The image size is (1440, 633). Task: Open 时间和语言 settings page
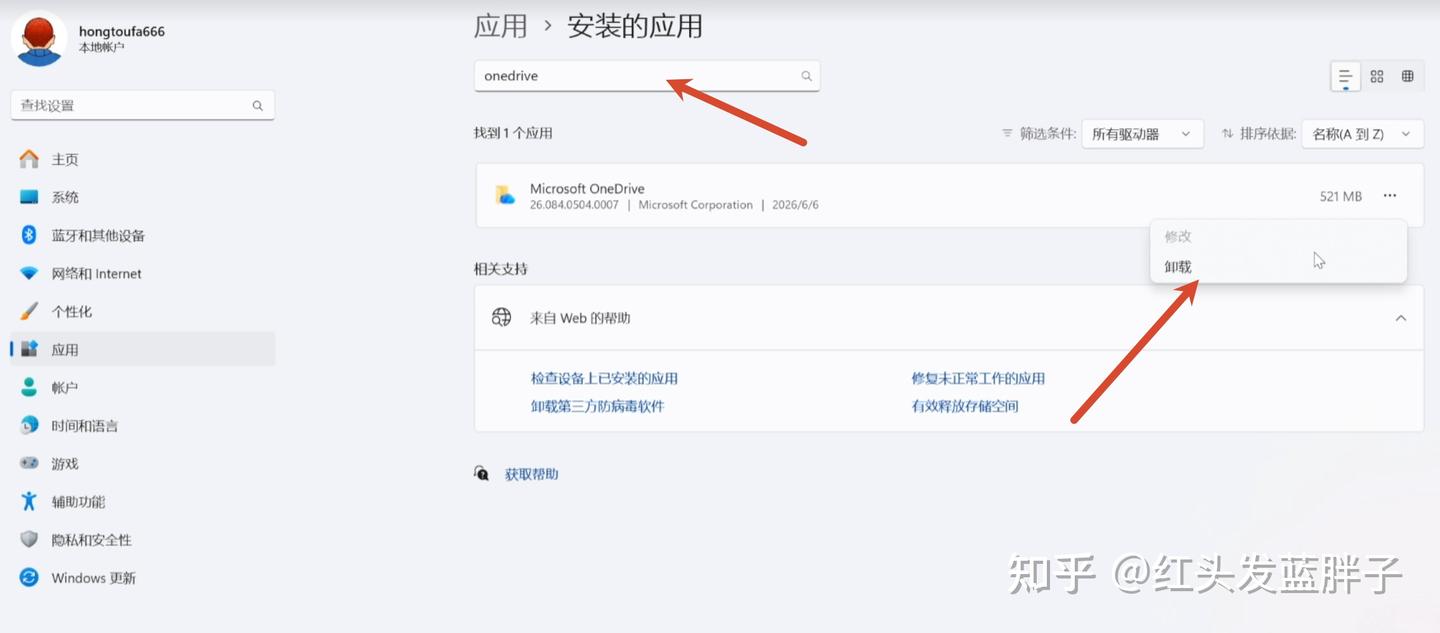point(142,425)
